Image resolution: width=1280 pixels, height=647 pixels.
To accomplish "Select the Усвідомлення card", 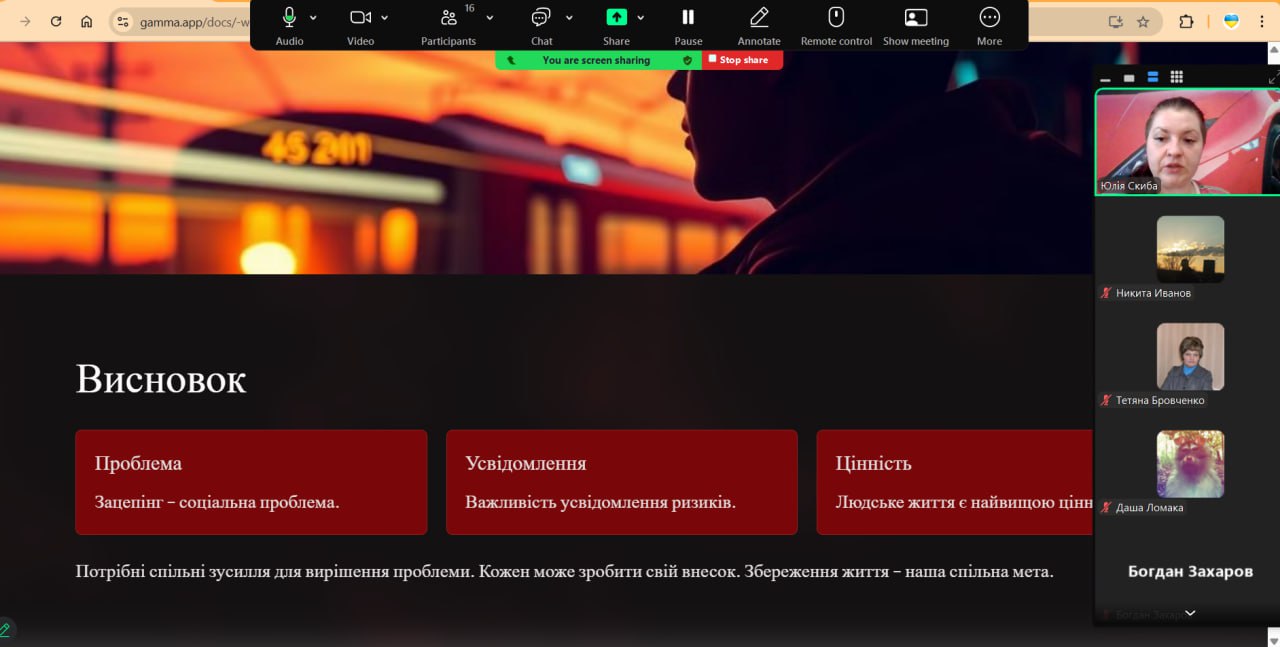I will 622,482.
